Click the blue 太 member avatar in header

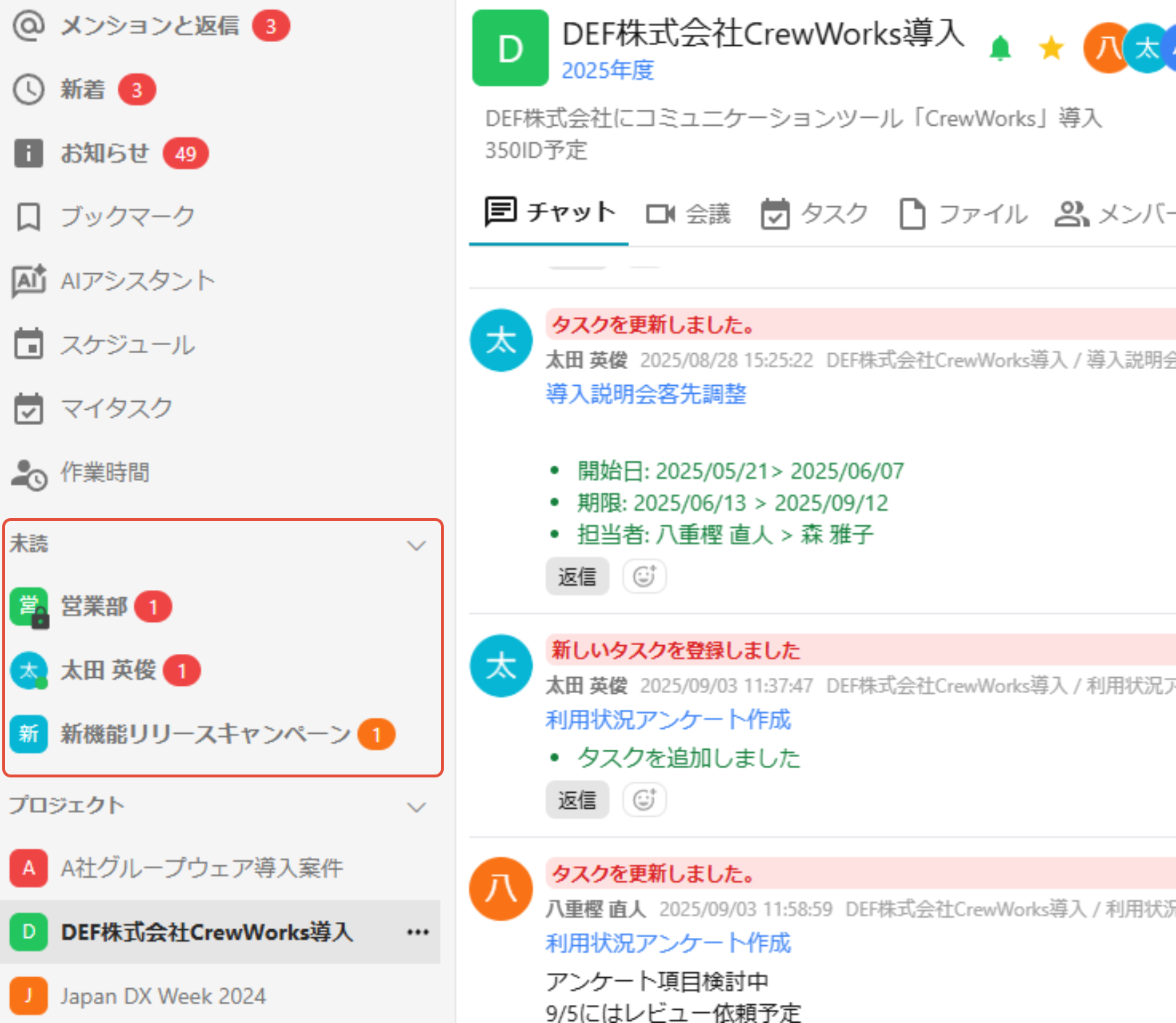coord(1147,48)
